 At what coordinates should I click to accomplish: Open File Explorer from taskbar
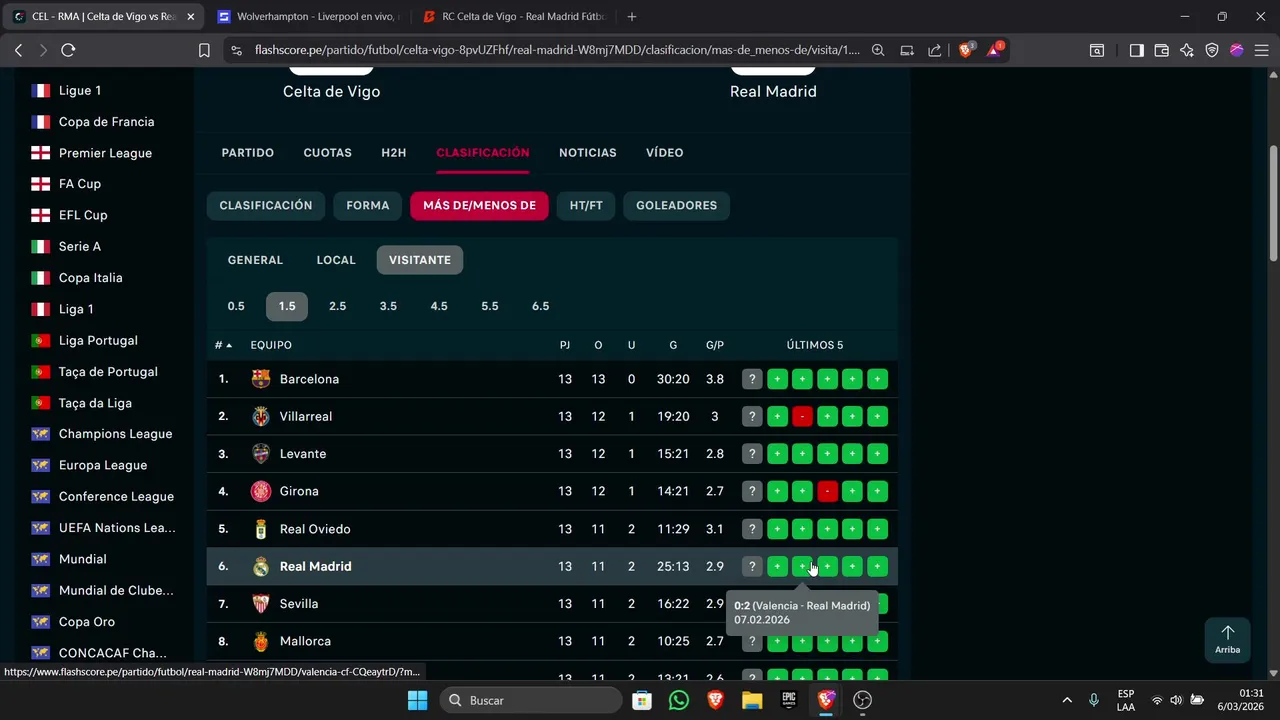point(752,700)
